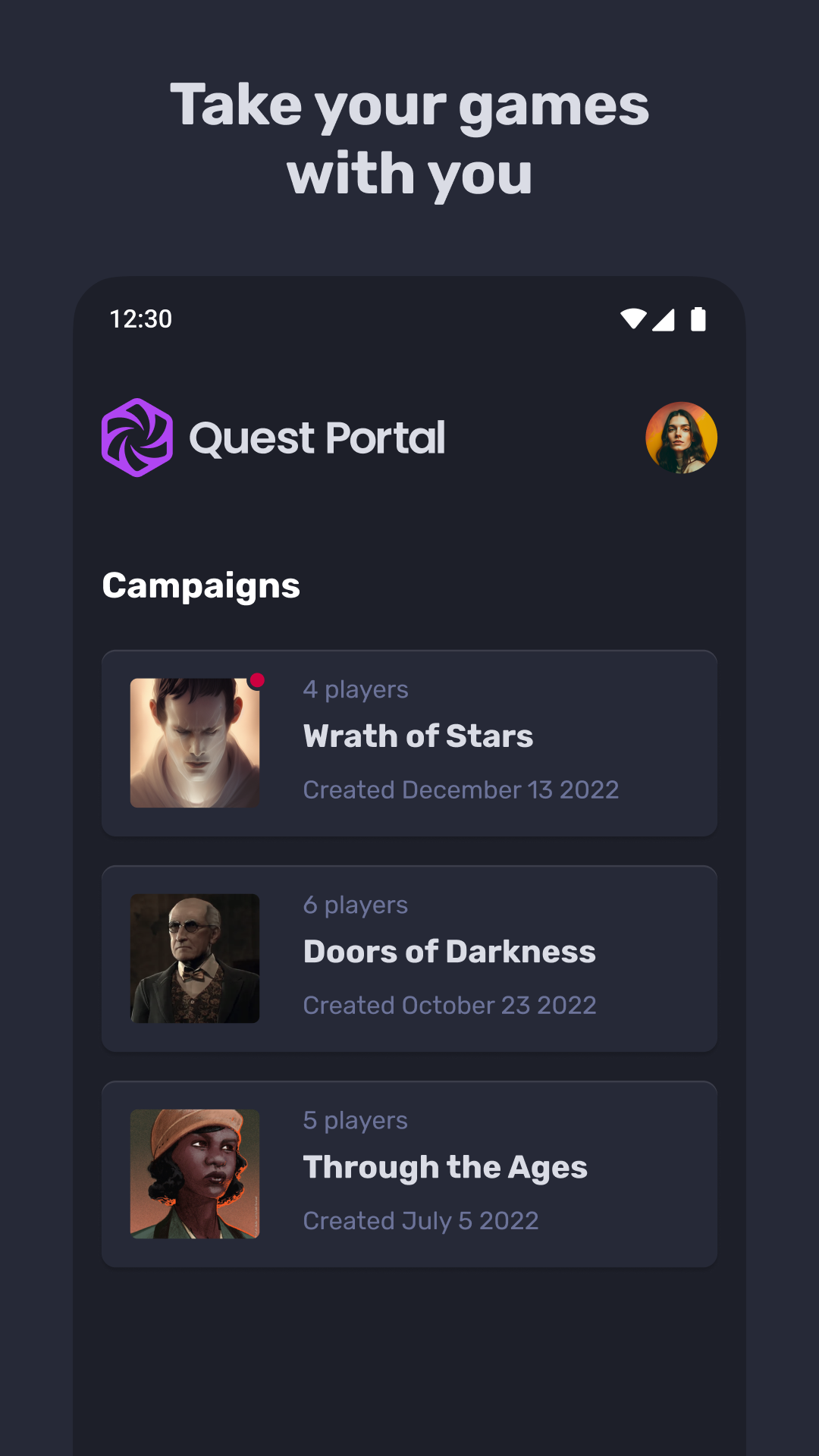
Task: Open the Through the Ages campaign thumbnail
Action: click(195, 1174)
